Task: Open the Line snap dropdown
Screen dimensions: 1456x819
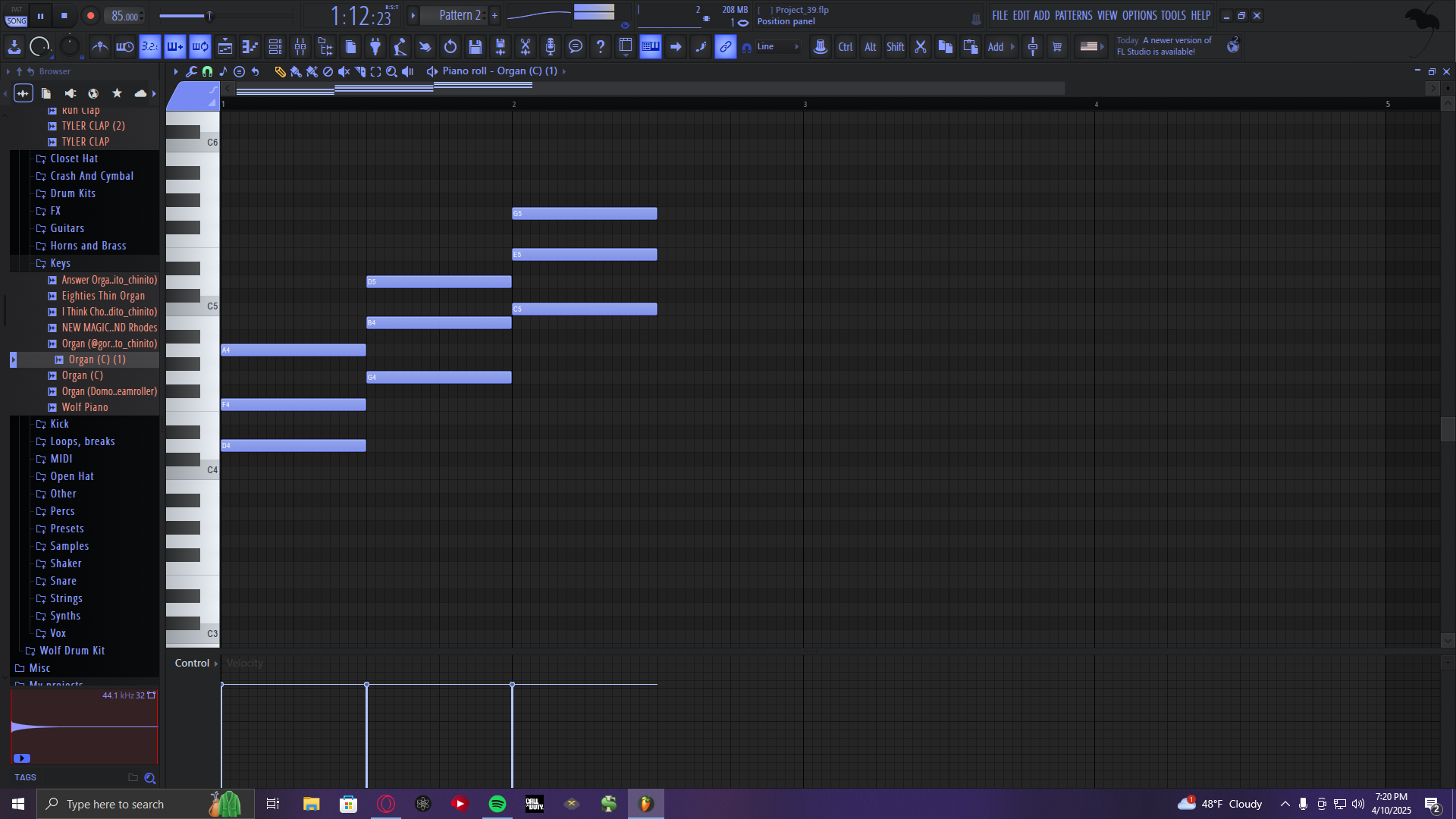Action: point(779,47)
